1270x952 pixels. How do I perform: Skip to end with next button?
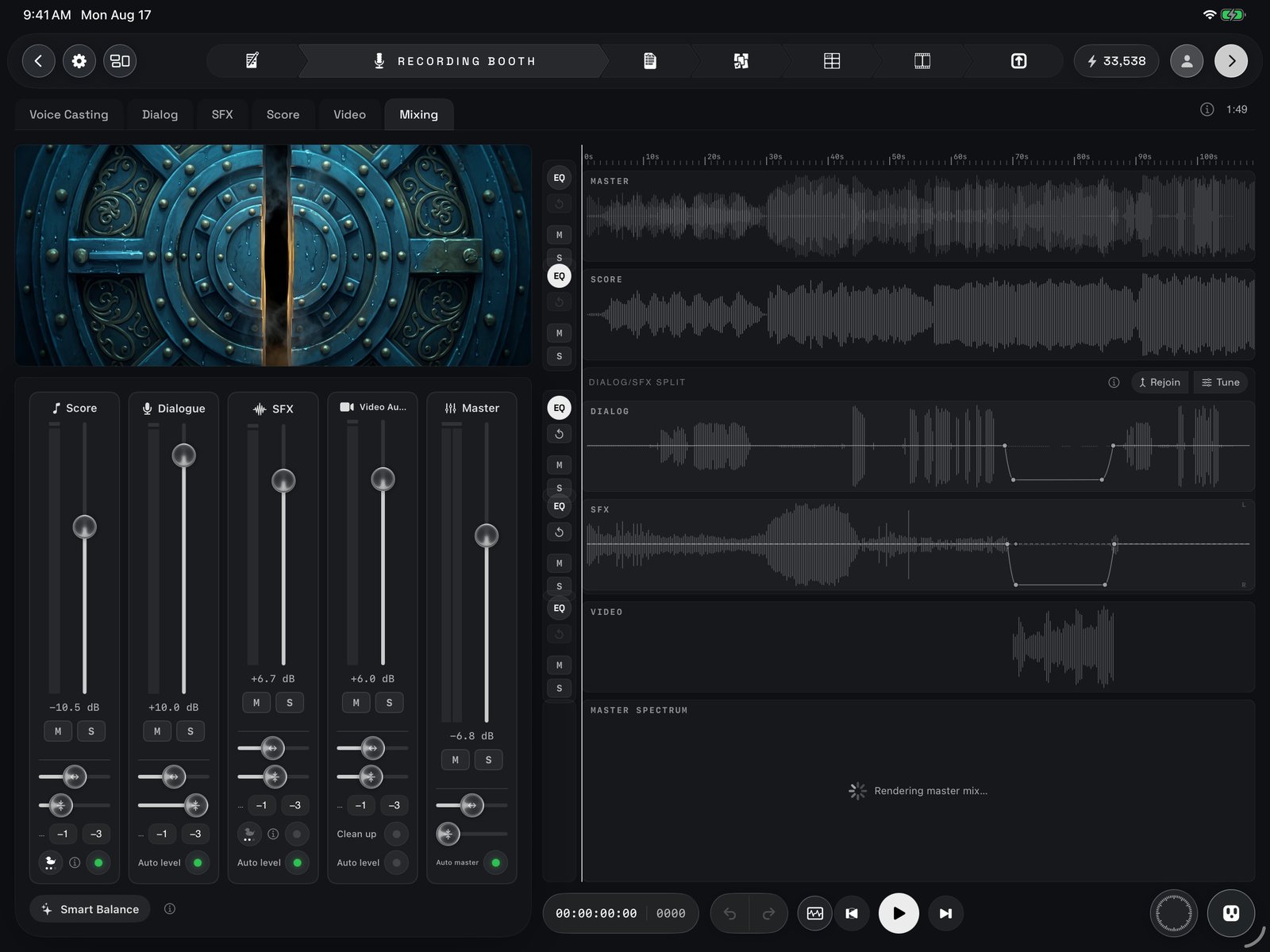pos(945,913)
